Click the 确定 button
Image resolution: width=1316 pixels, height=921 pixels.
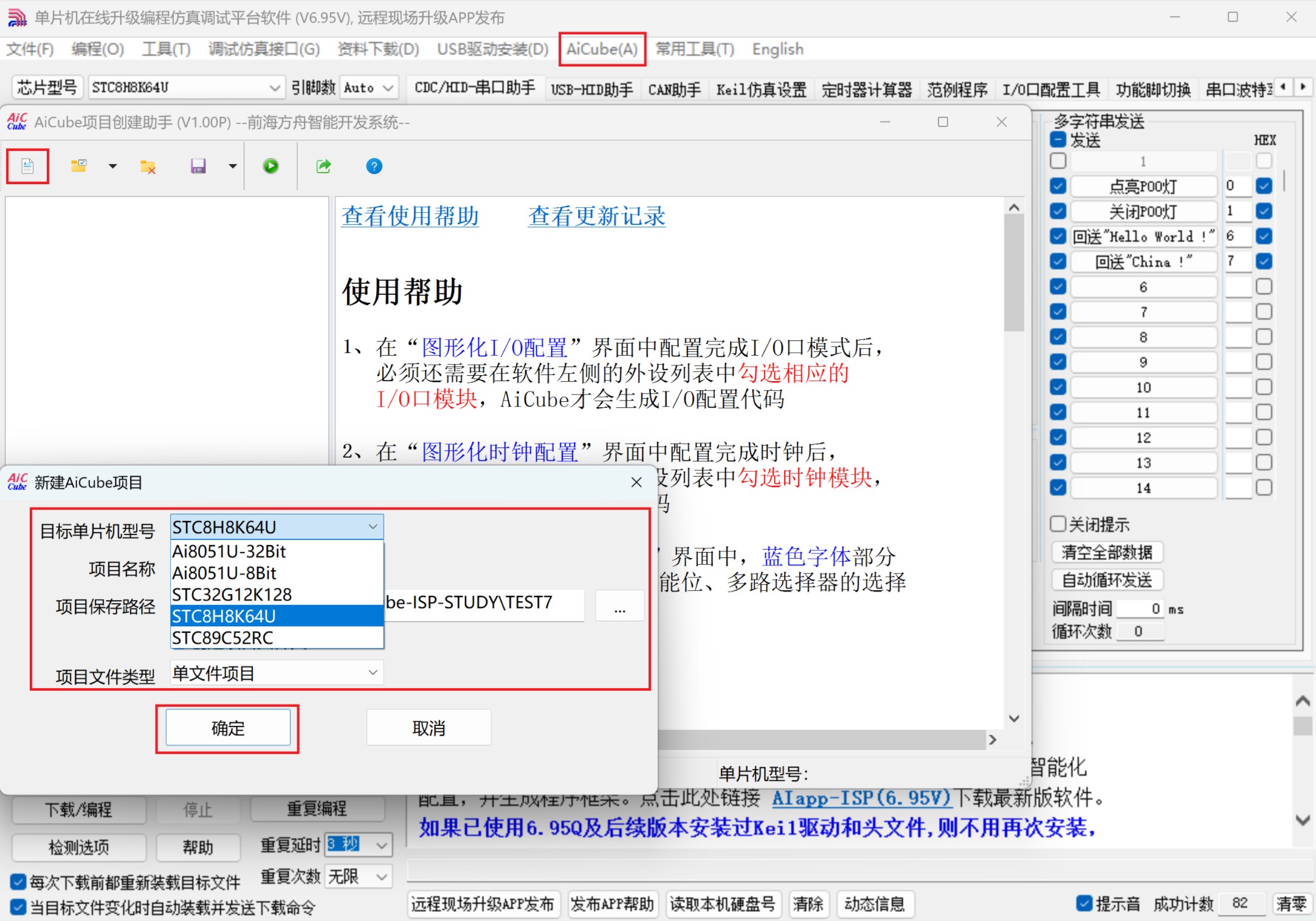[x=228, y=728]
